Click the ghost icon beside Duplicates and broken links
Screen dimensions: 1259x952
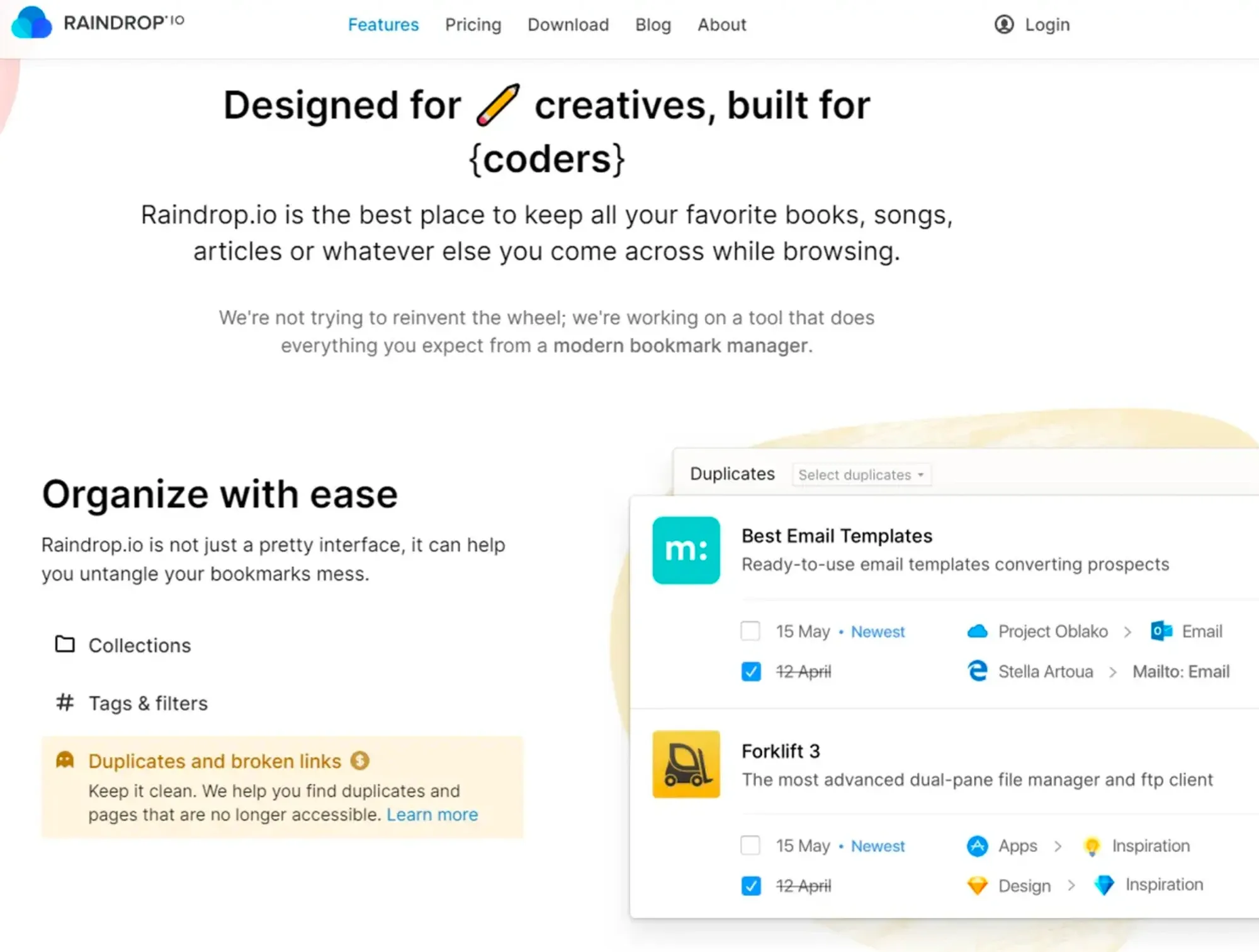click(65, 760)
